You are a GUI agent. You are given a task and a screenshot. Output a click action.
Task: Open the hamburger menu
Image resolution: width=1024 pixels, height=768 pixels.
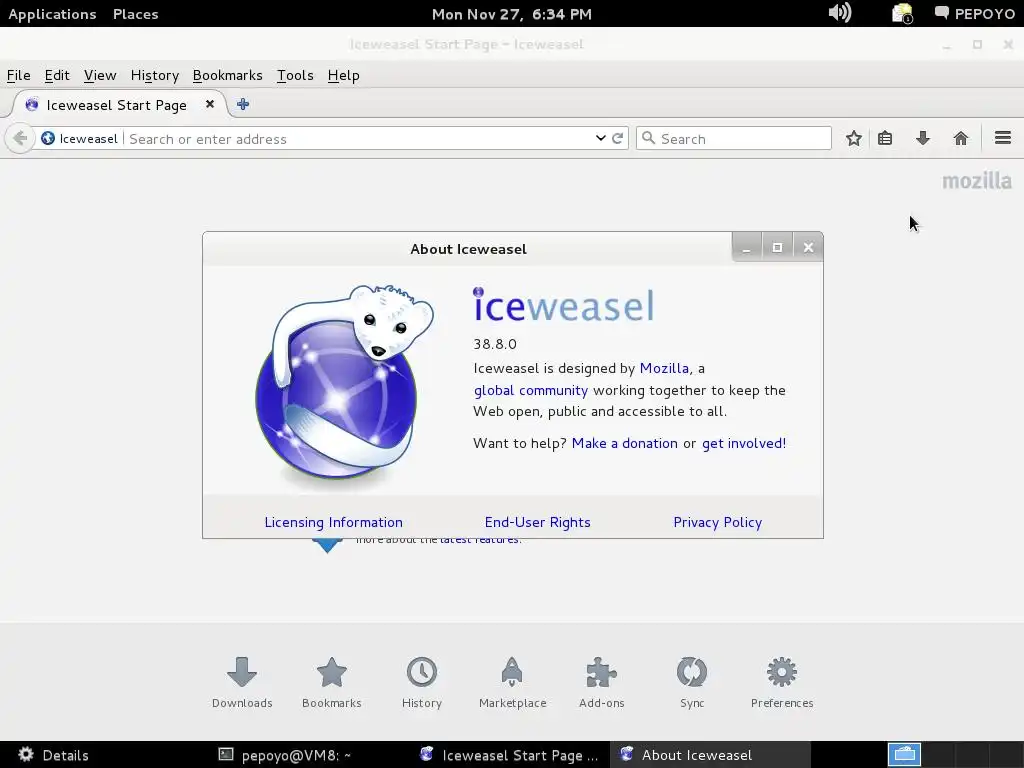click(1003, 138)
